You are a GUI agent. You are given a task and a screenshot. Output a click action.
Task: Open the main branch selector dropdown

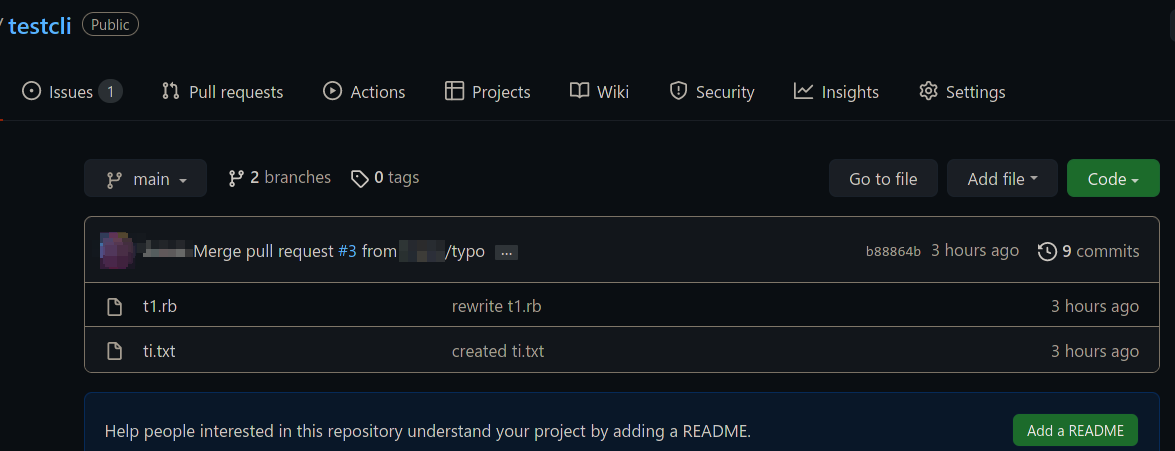click(145, 179)
